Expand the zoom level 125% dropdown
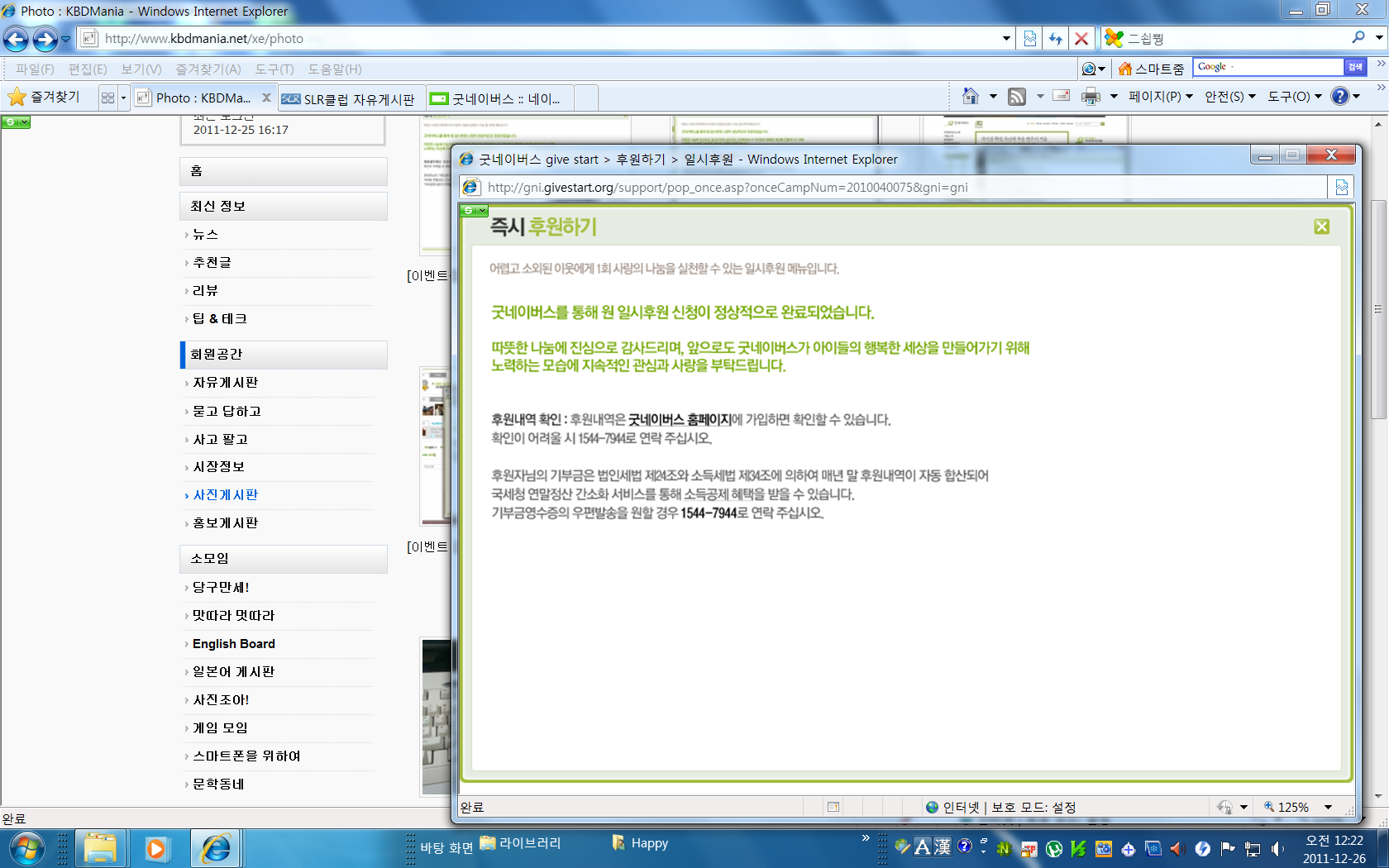Viewport: 1389px width, 868px height. click(x=1329, y=808)
